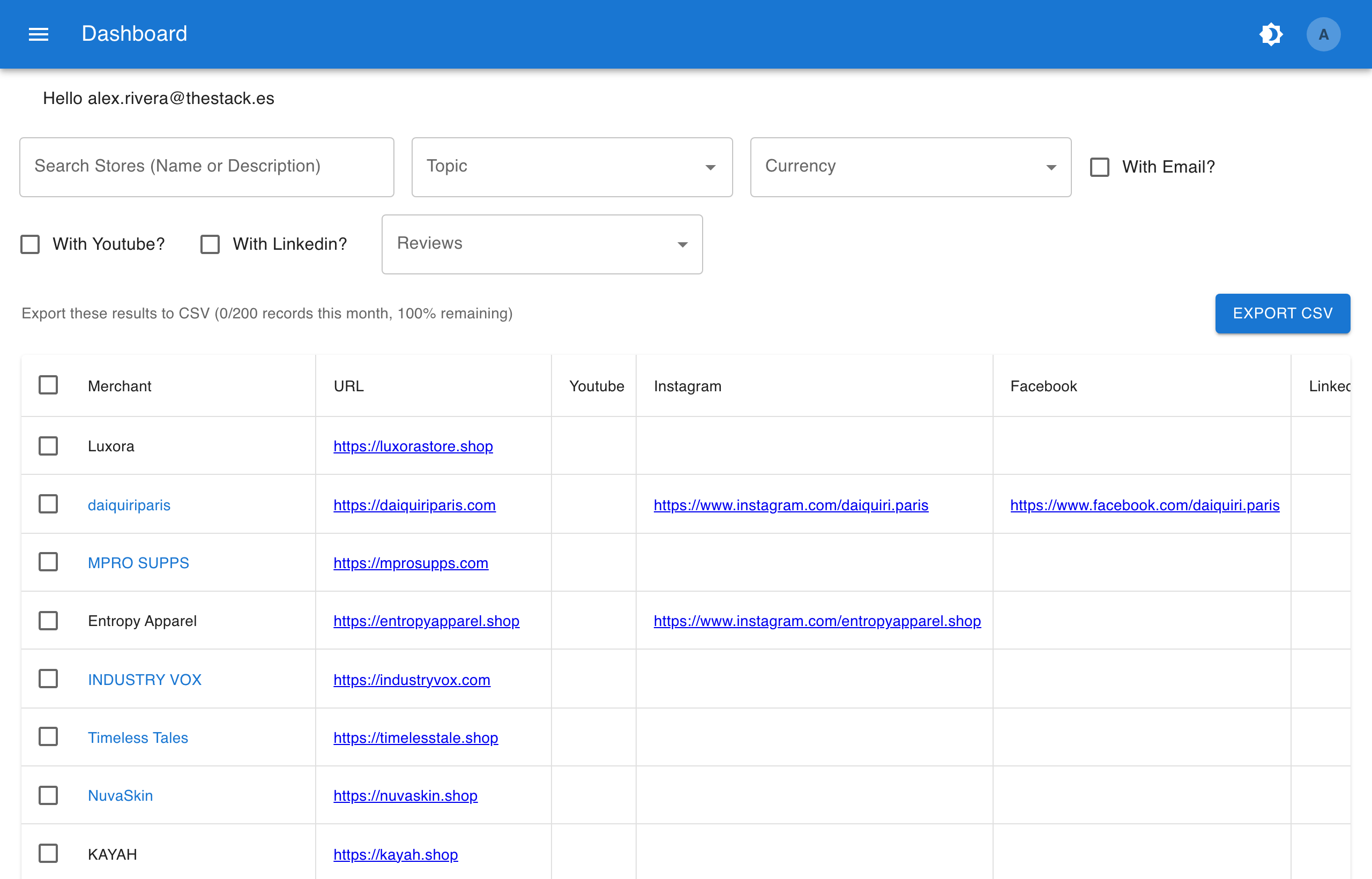Check the Entropy Apparel row checkbox
Viewport: 1372px width, 879px height.
(48, 621)
